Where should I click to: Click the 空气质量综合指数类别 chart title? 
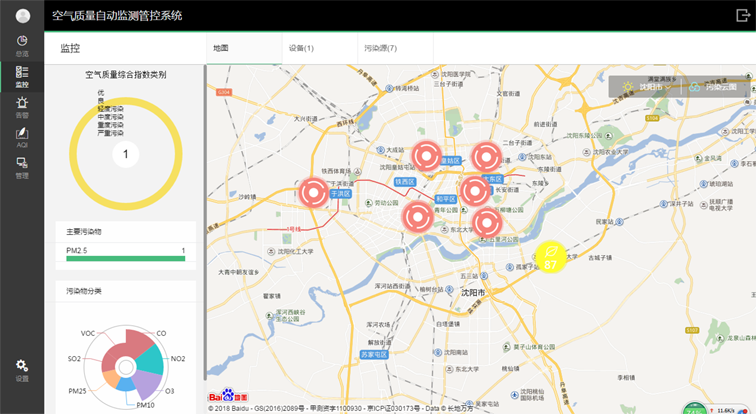click(x=126, y=75)
